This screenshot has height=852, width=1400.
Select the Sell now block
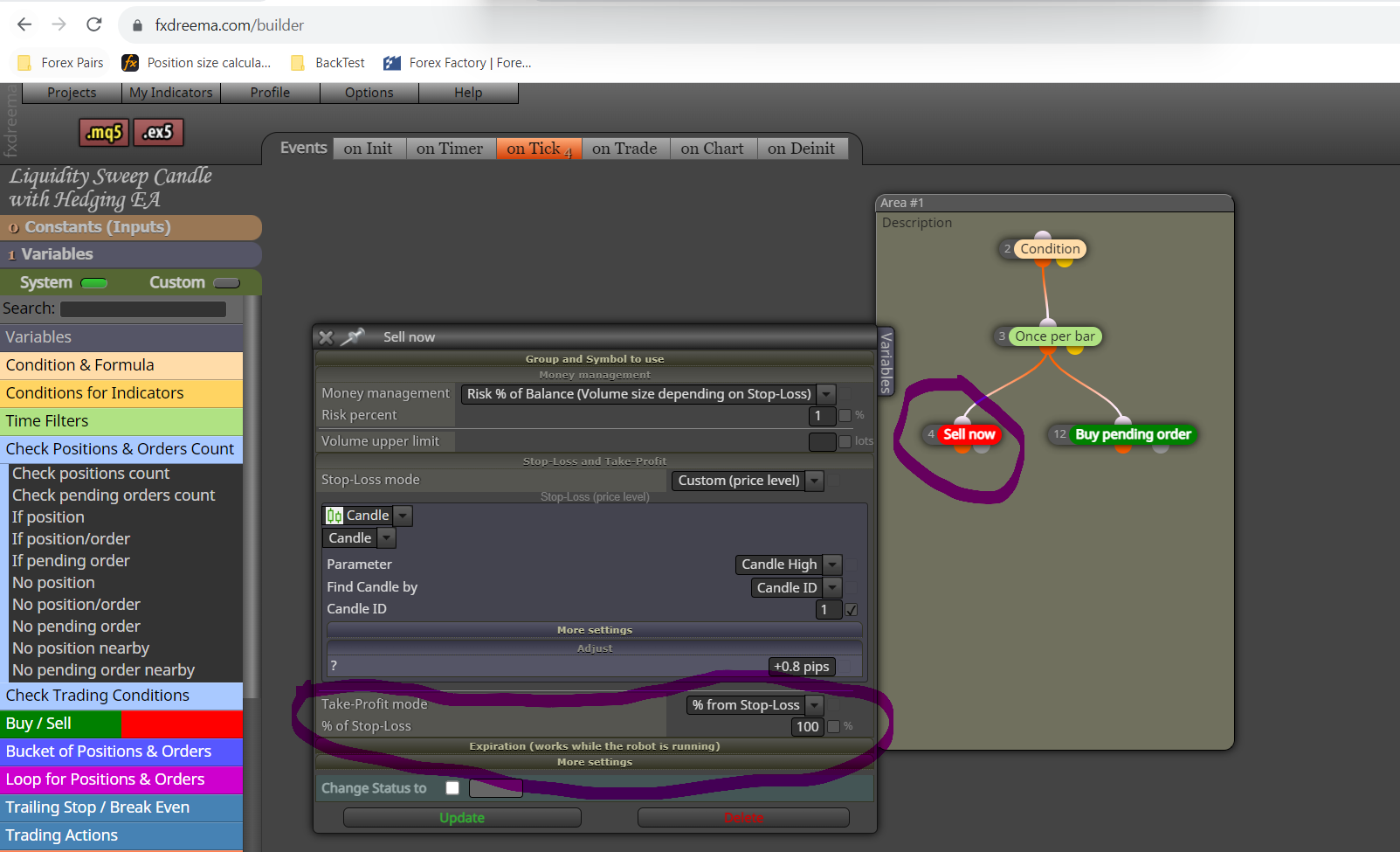pos(969,434)
